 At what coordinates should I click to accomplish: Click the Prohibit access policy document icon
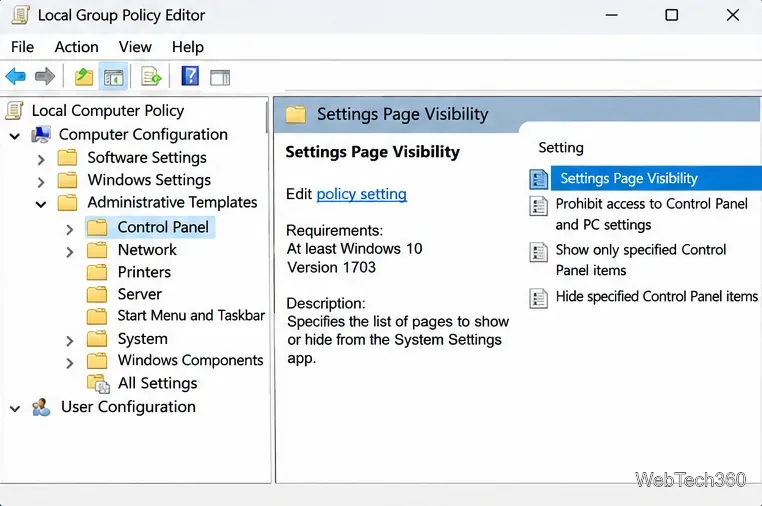(538, 206)
